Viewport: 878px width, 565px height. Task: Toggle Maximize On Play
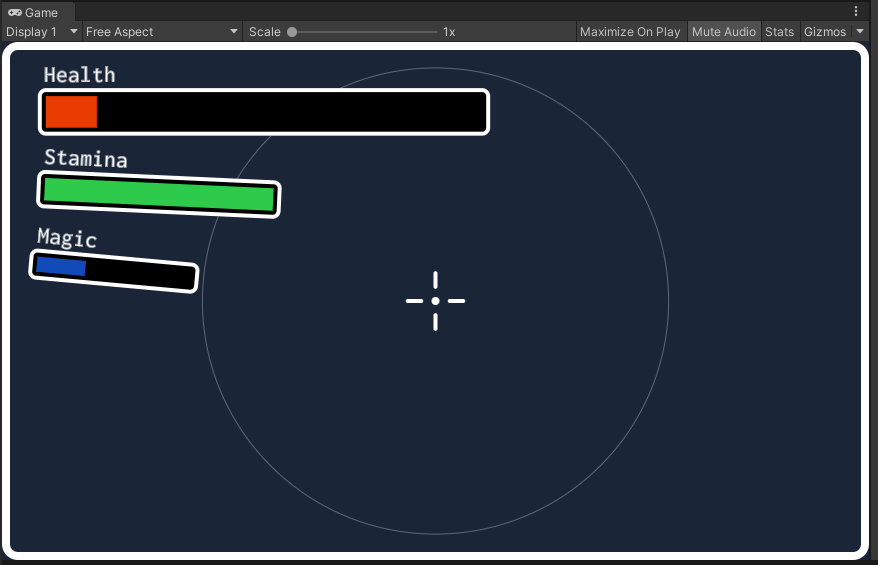[630, 32]
